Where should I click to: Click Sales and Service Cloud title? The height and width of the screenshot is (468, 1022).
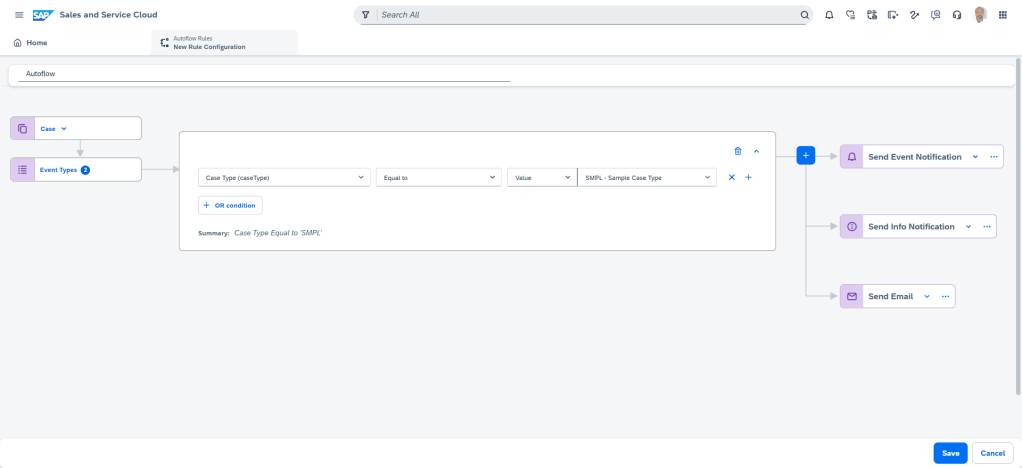[x=108, y=14]
